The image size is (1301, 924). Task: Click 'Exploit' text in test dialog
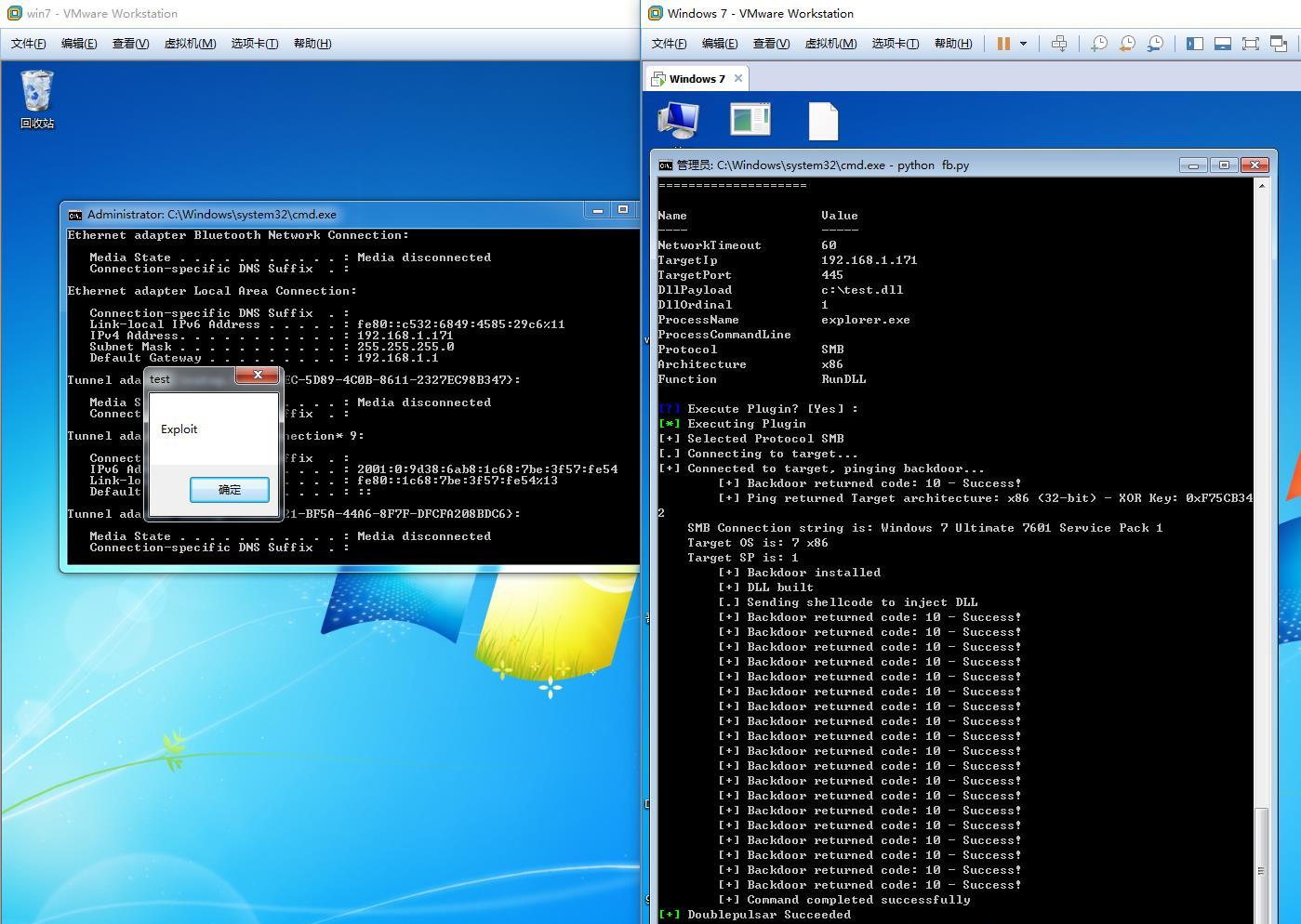coord(179,429)
